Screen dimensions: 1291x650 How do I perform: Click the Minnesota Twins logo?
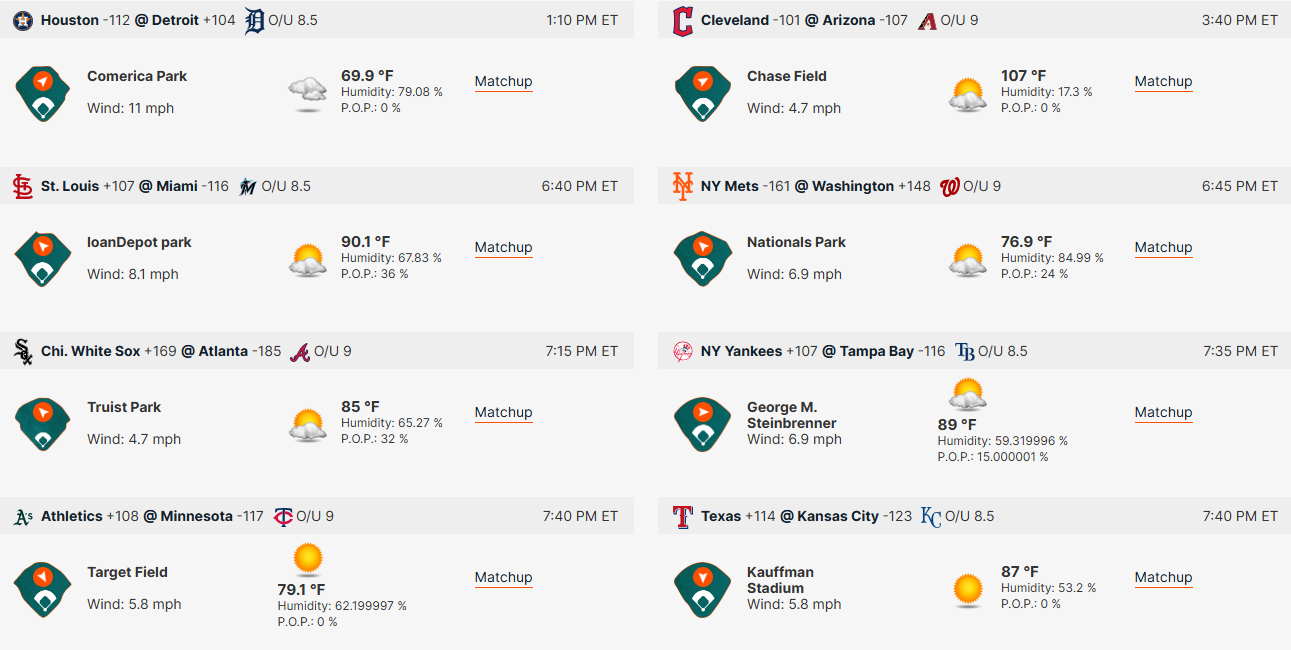pyautogui.click(x=283, y=516)
